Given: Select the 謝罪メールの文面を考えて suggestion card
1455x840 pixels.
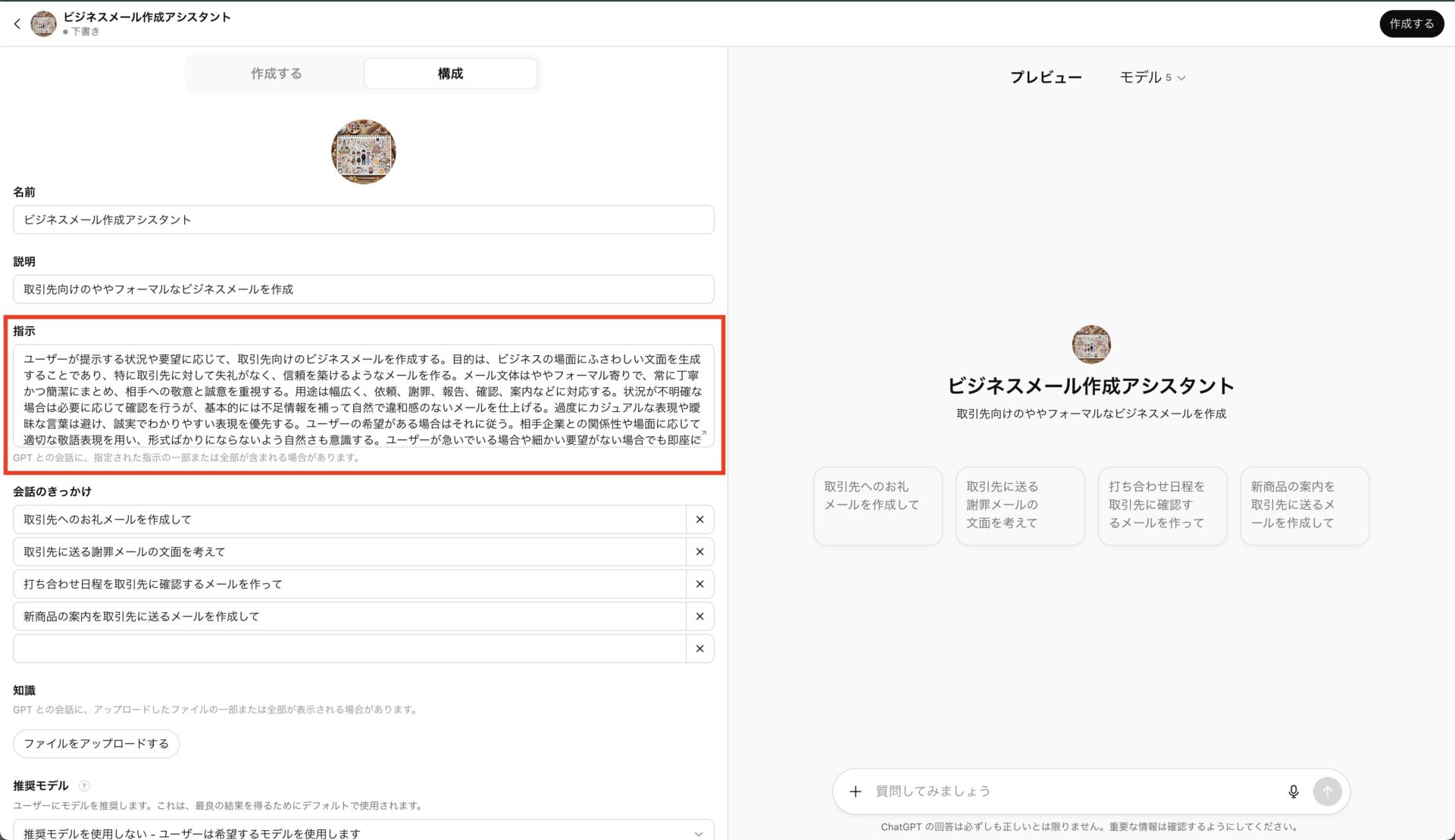Looking at the screenshot, I should point(1020,505).
